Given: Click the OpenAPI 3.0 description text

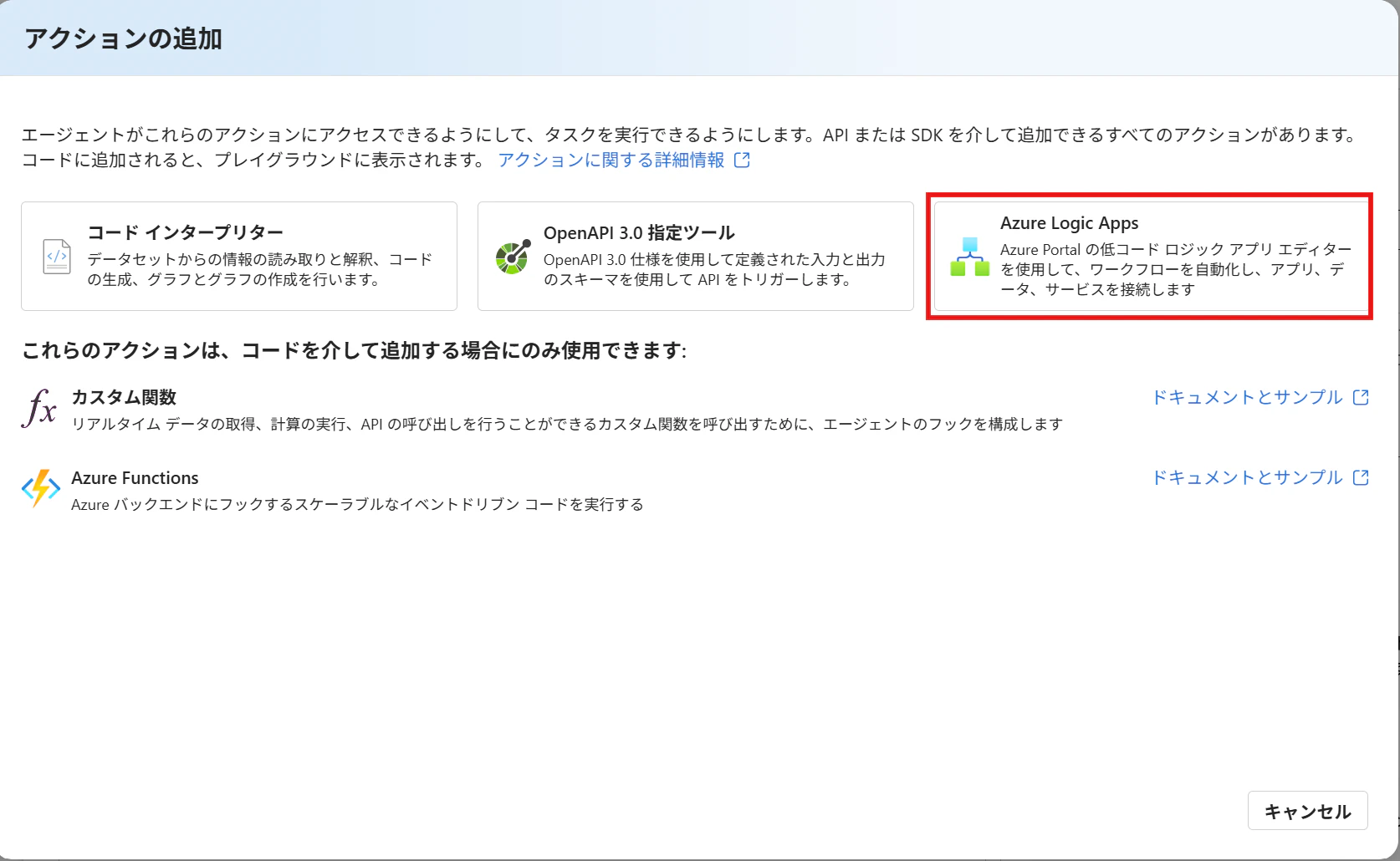Looking at the screenshot, I should tap(714, 269).
